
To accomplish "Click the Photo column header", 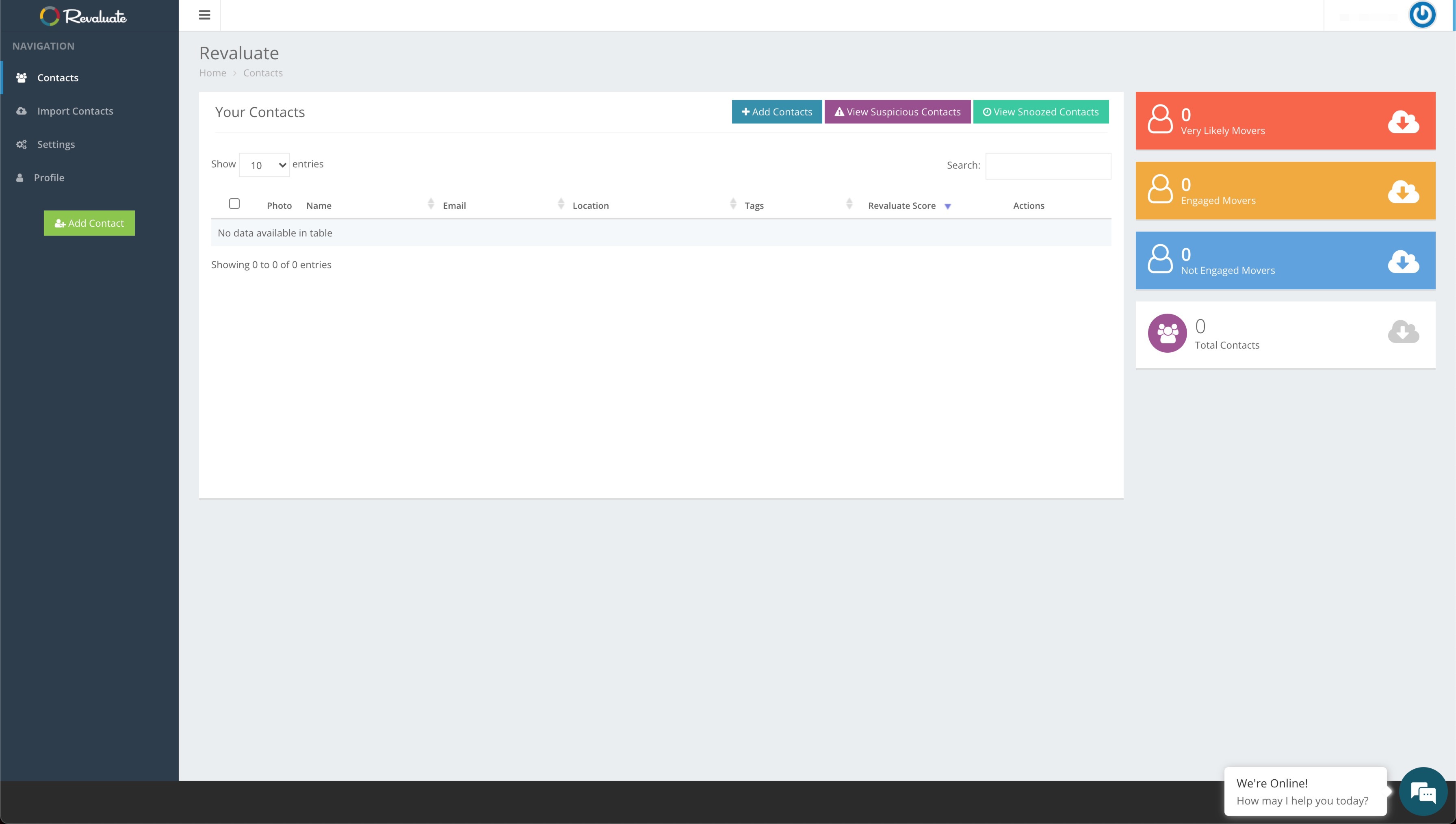I will [x=279, y=206].
